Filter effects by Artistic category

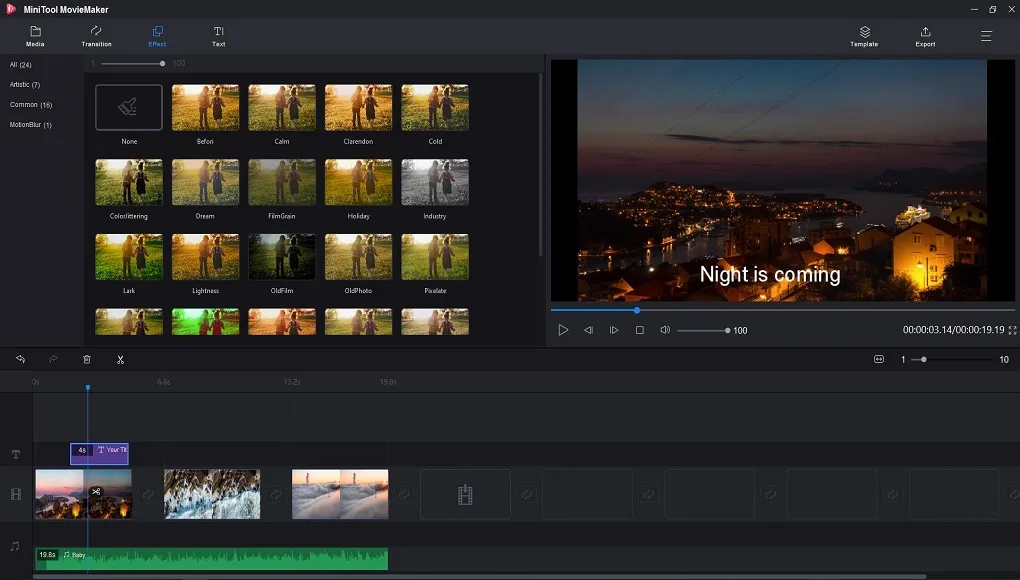pos(25,85)
